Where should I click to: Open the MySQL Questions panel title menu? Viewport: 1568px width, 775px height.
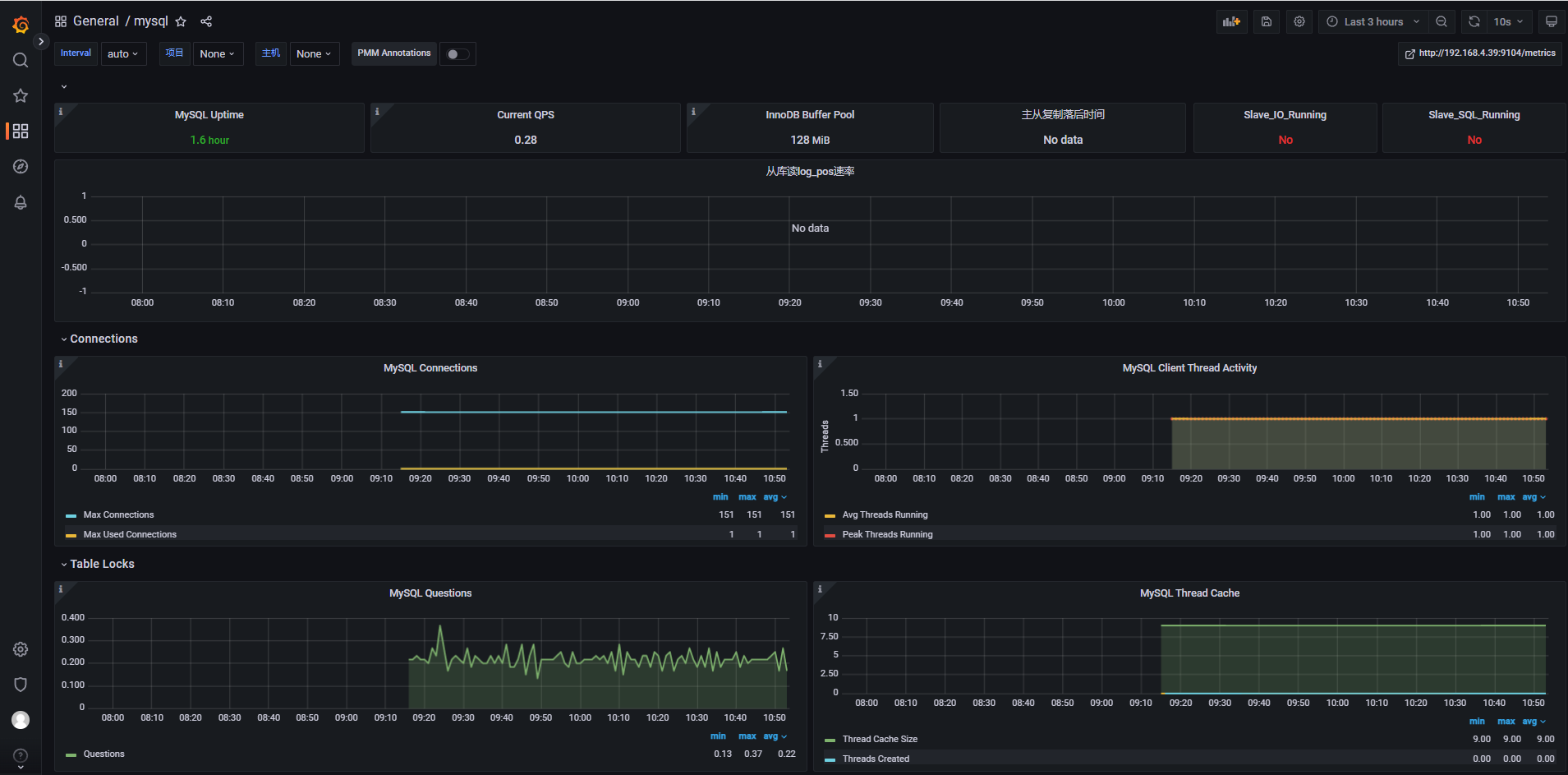point(430,593)
